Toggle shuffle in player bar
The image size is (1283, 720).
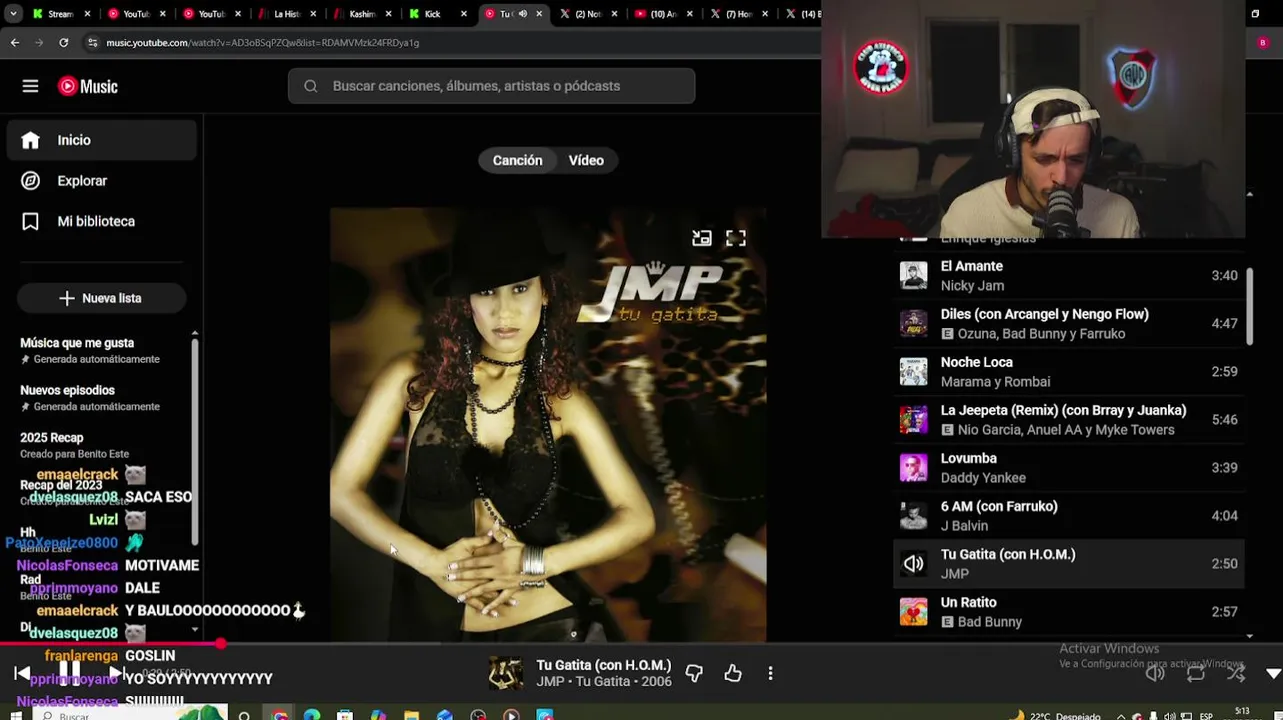point(1236,673)
